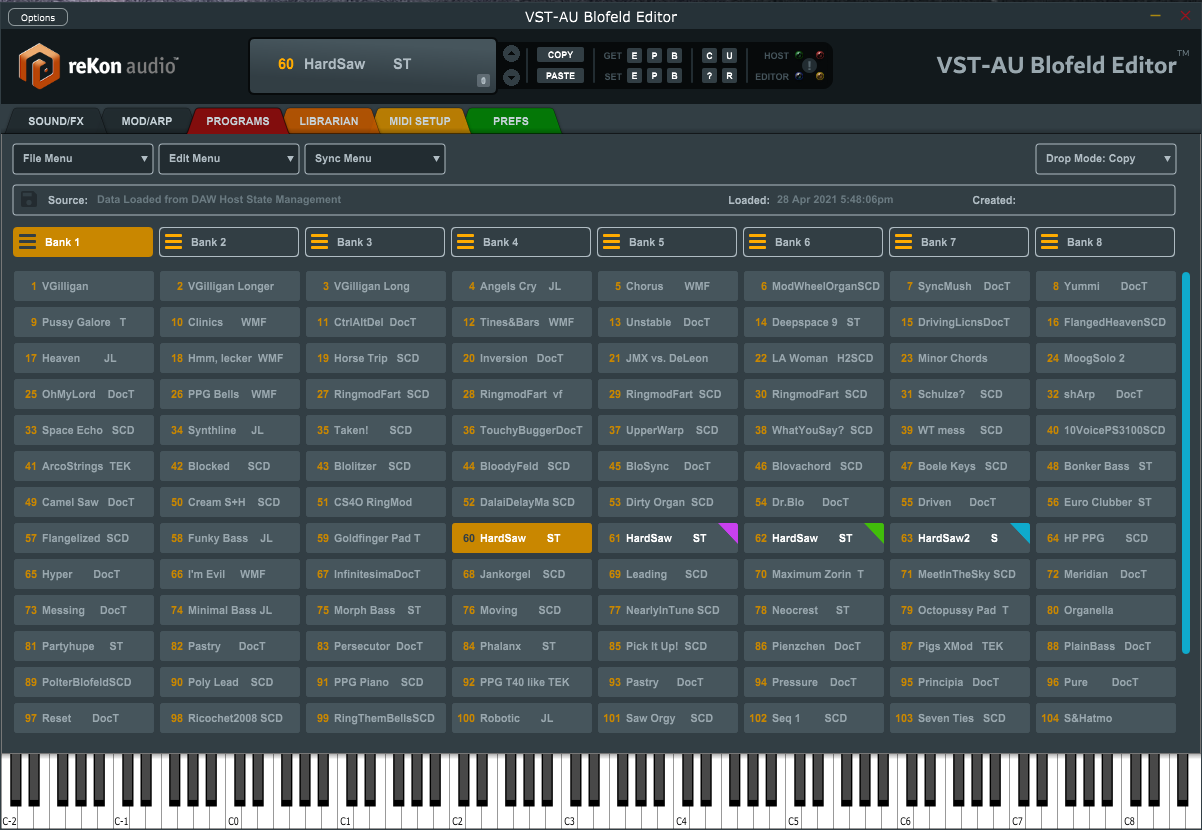1202x830 pixels.
Task: Select program 24 MoogSolo 2
Action: coord(1106,358)
